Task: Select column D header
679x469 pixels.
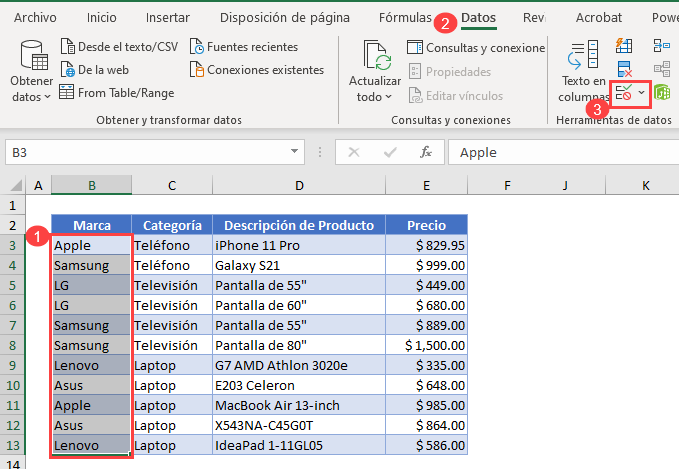Action: 299,185
